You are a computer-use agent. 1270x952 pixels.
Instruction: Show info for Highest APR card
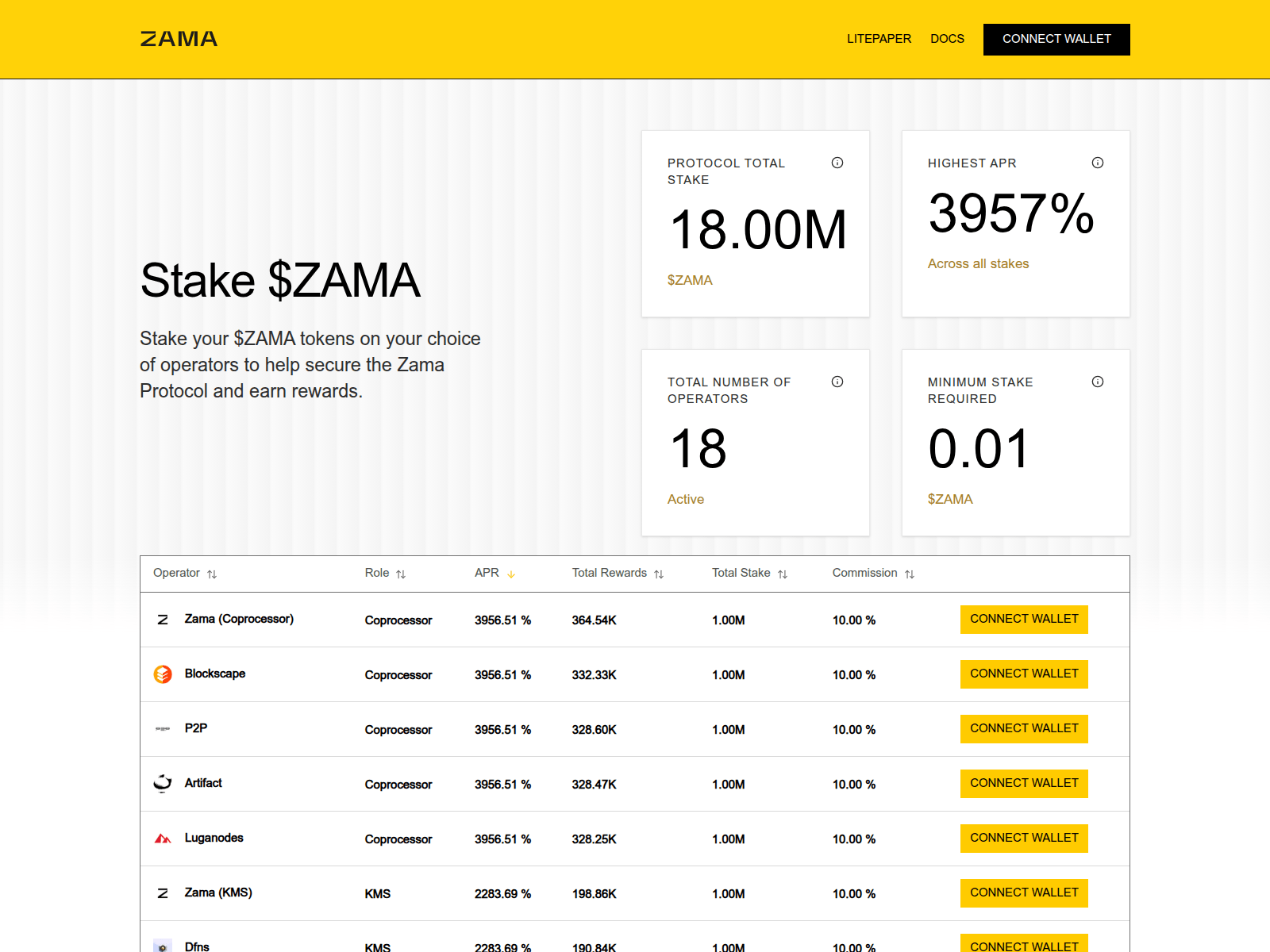1098,163
